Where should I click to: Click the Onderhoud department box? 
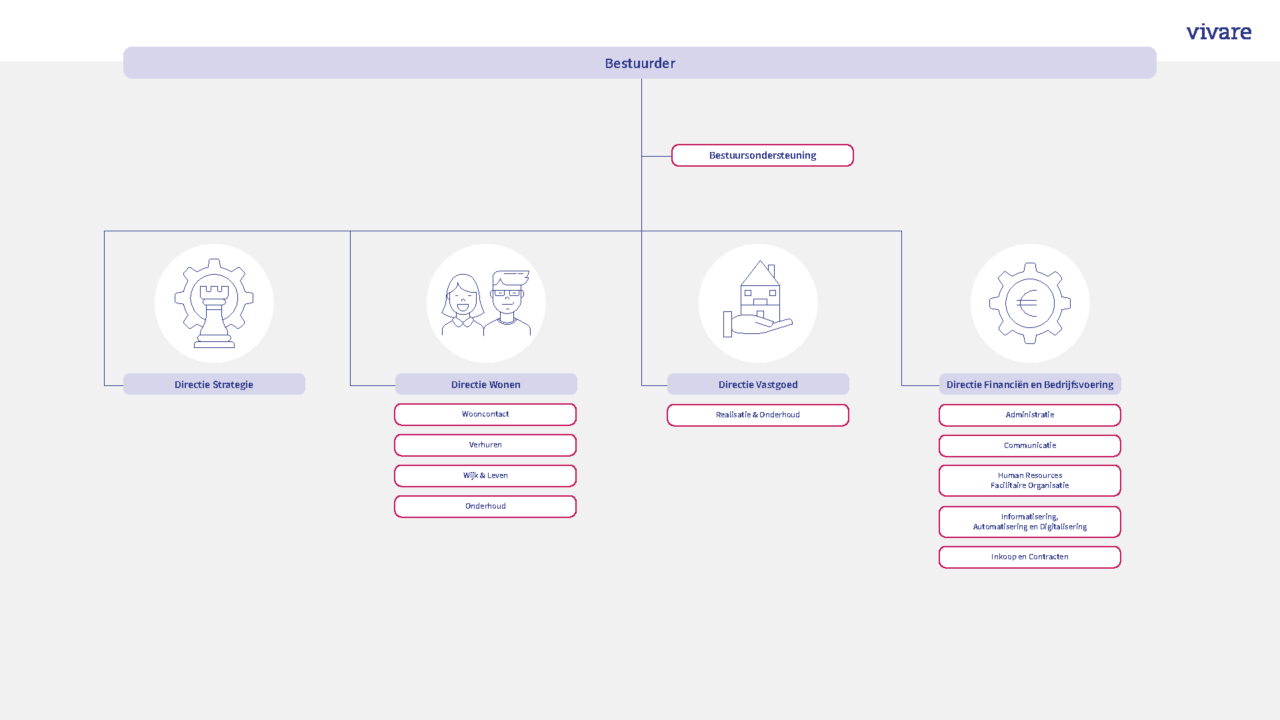485,506
